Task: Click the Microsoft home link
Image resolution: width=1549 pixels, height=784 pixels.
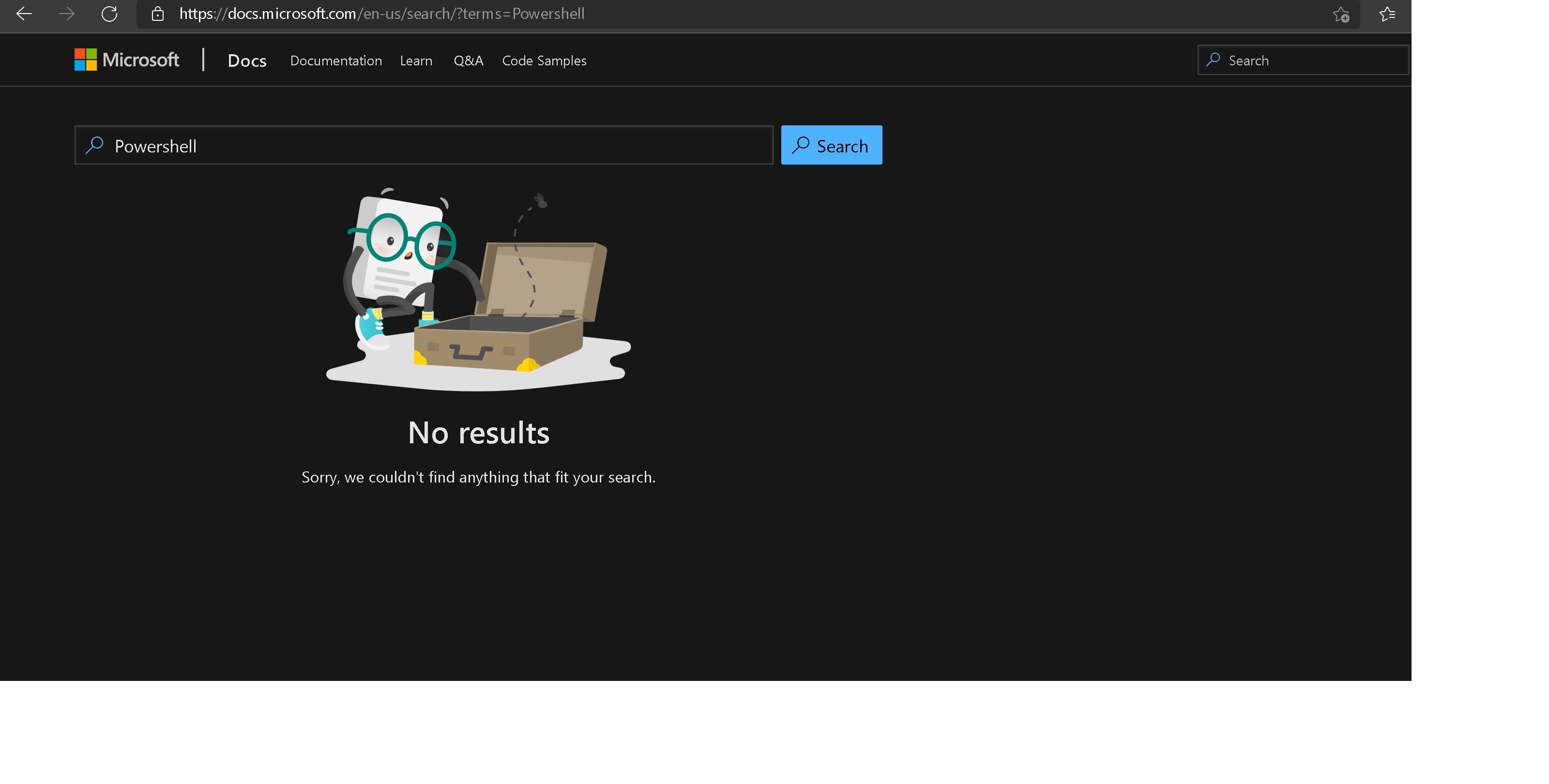Action: tap(126, 60)
